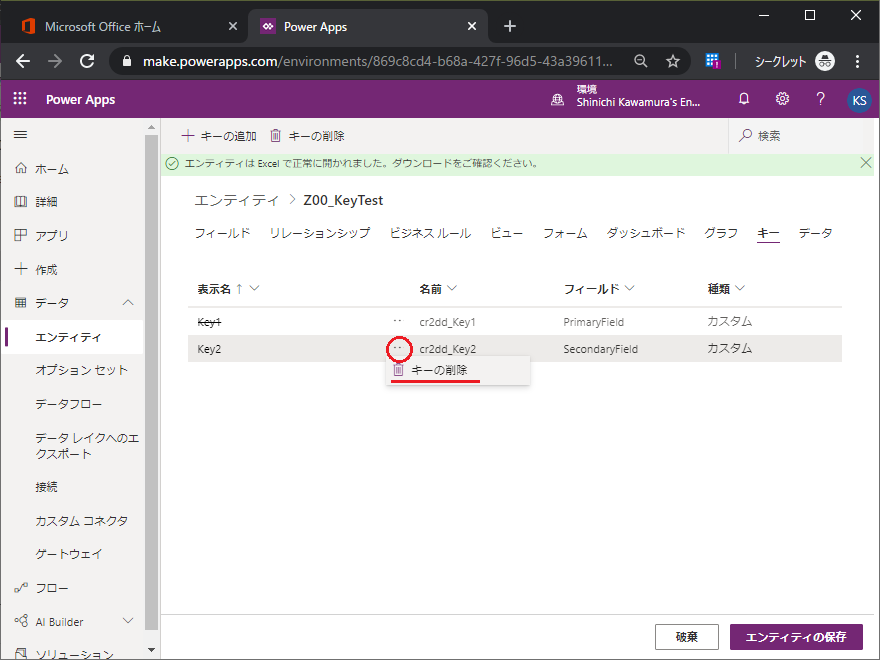The height and width of the screenshot is (660, 880).
Task: Switch to the ビジネス ルール tab
Action: (430, 233)
